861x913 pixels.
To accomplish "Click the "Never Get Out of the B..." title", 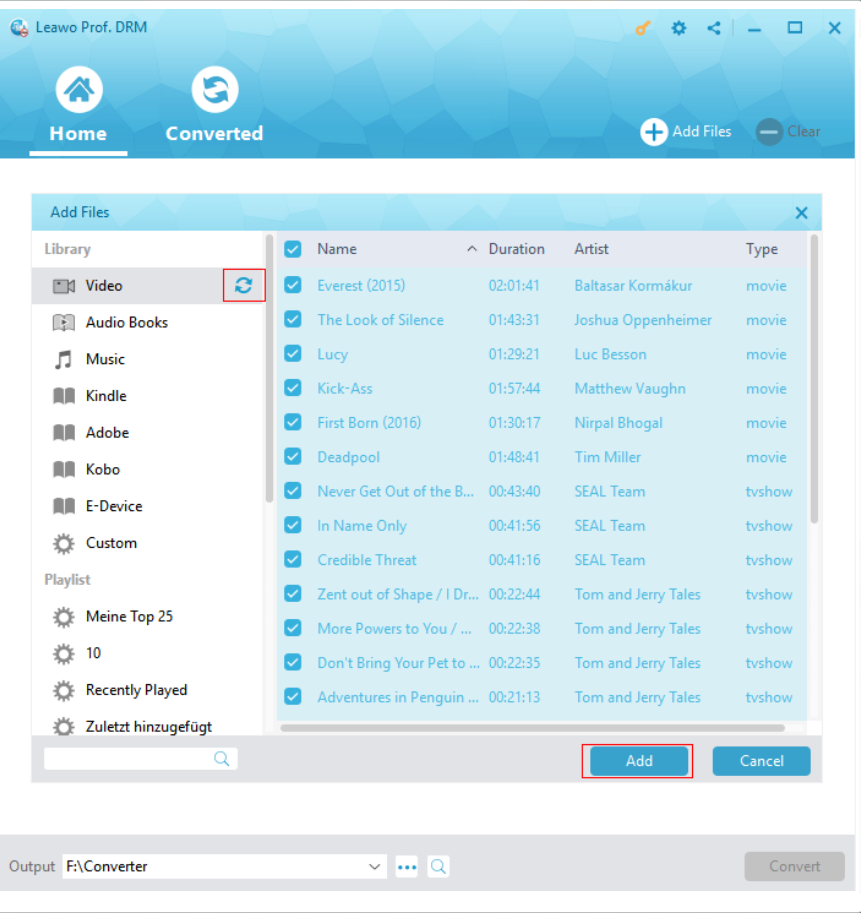I will tap(395, 491).
